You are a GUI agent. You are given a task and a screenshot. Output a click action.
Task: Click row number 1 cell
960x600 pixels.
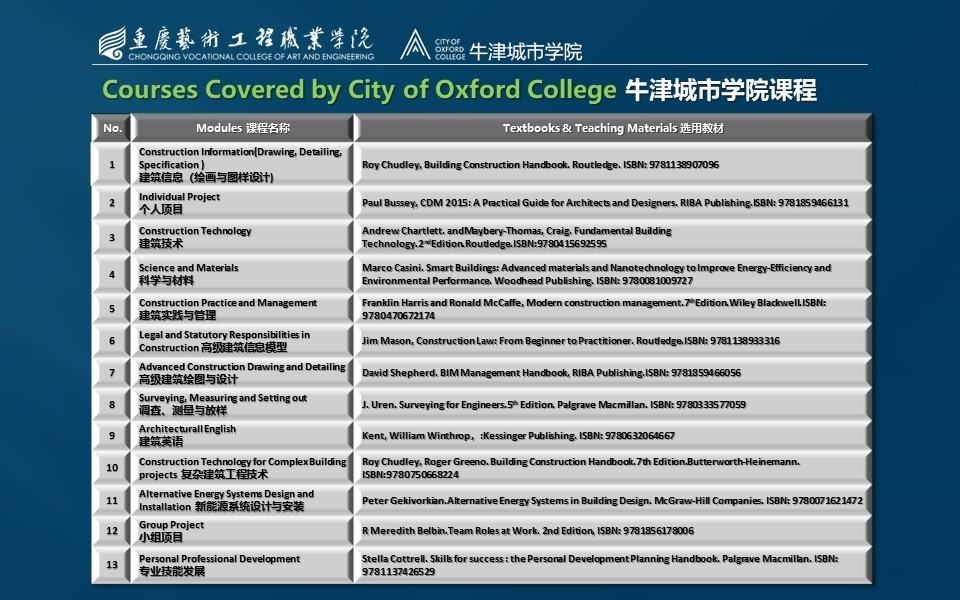(x=112, y=164)
